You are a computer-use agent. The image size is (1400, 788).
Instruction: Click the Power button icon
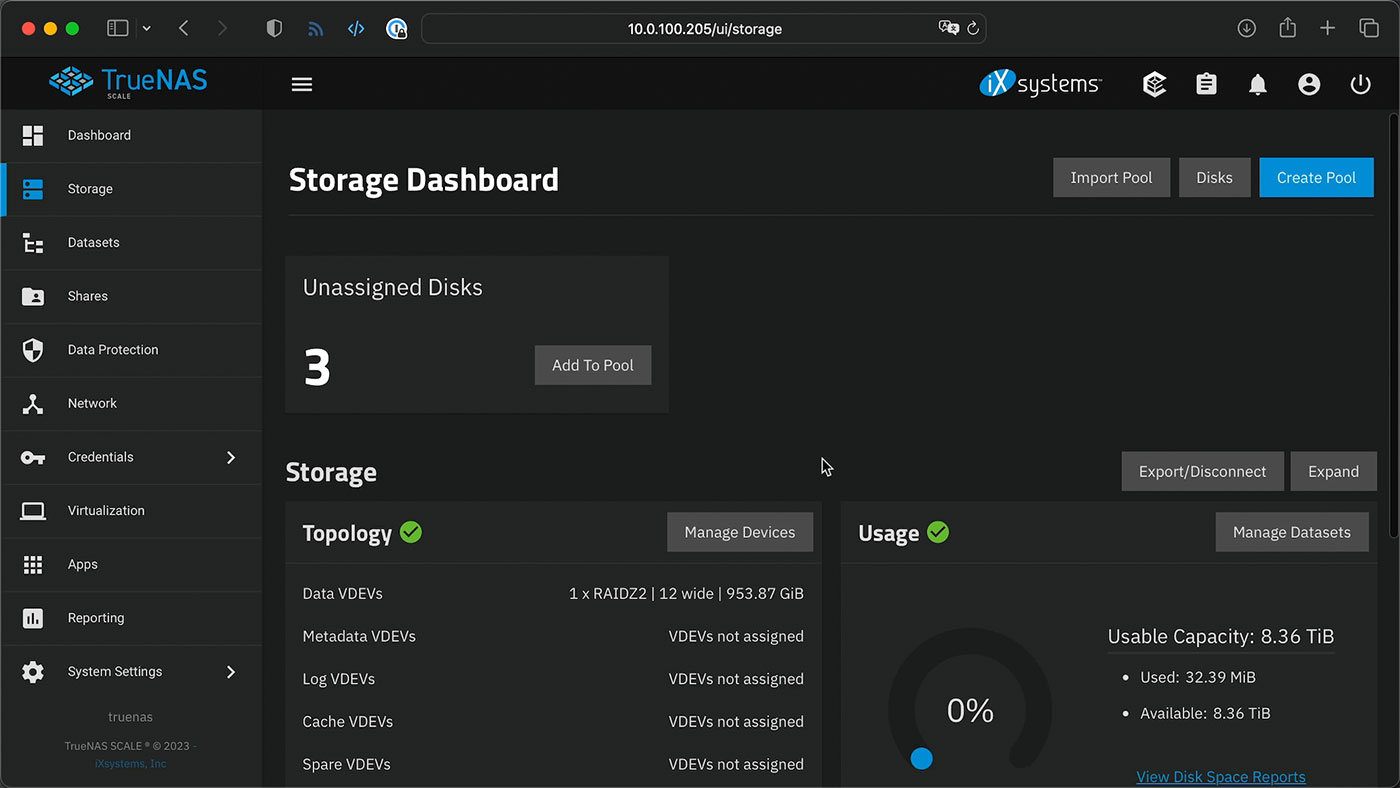click(1360, 85)
